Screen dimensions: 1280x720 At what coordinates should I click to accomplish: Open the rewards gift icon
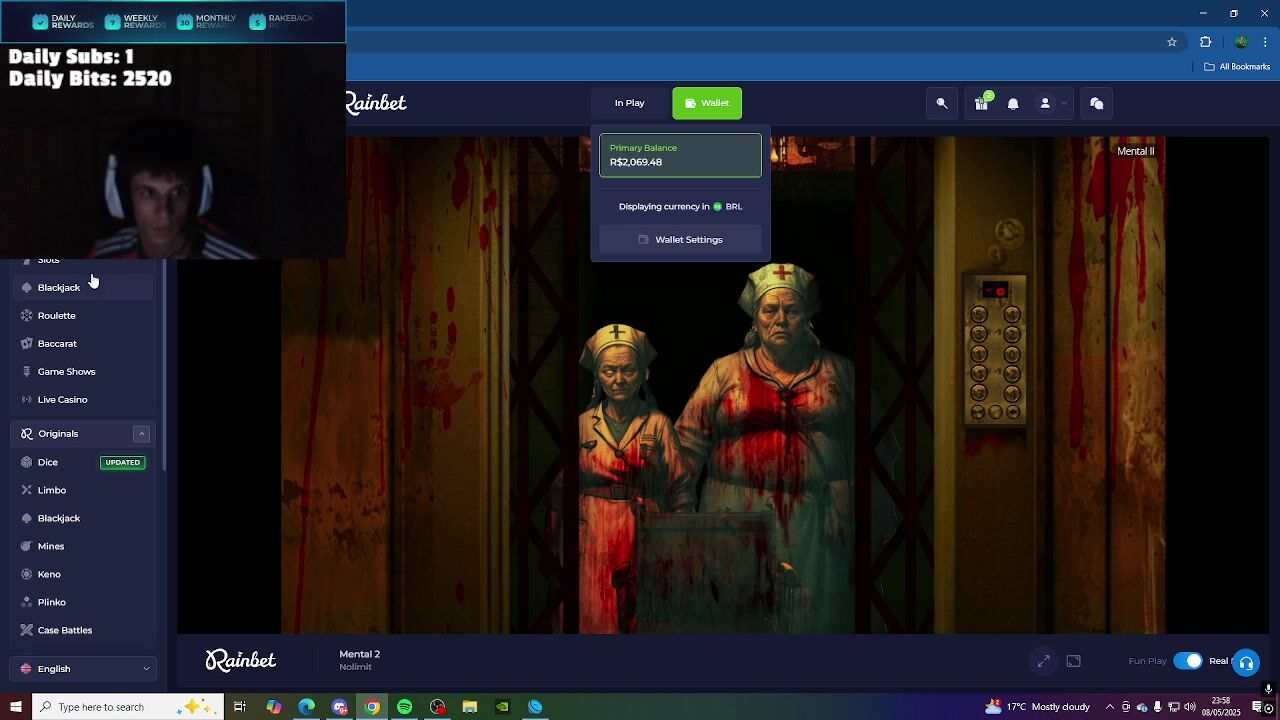click(x=982, y=103)
